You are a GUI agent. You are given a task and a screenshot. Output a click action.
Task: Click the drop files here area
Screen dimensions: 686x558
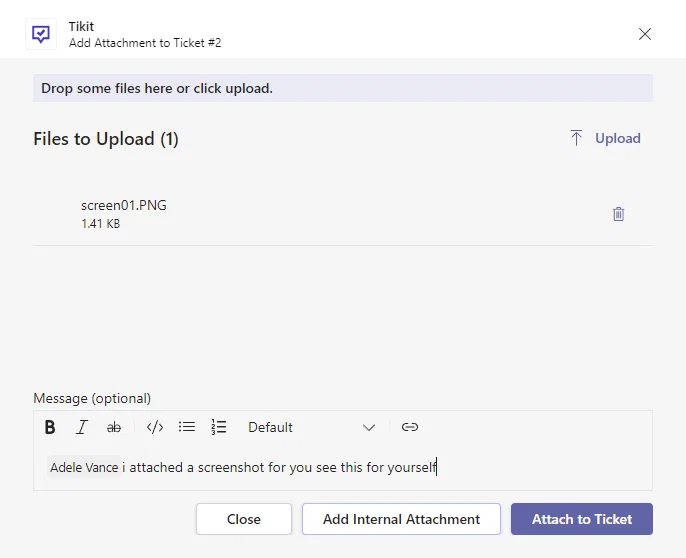click(343, 88)
